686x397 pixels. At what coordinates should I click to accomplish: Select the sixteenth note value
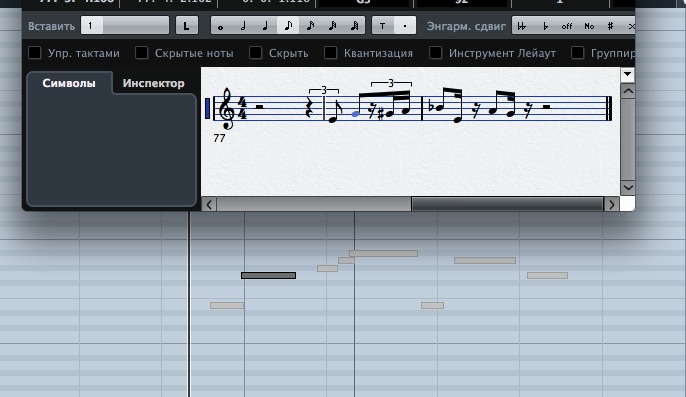pyautogui.click(x=311, y=26)
